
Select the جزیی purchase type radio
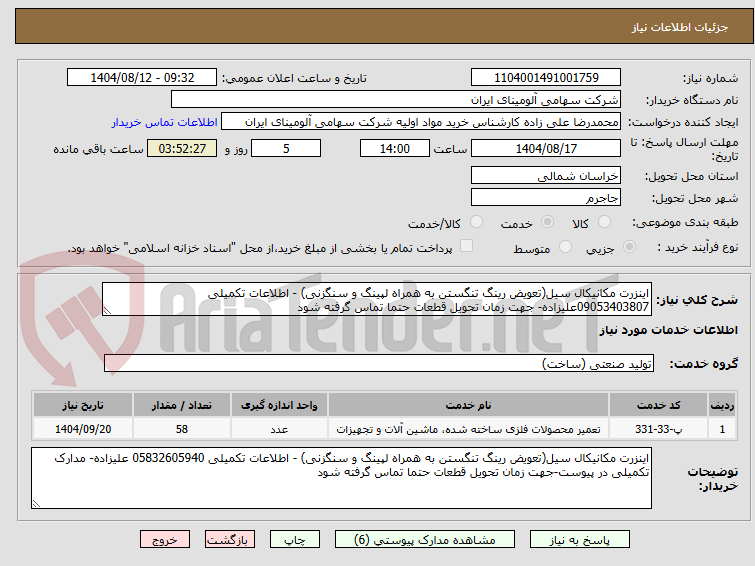tap(629, 247)
